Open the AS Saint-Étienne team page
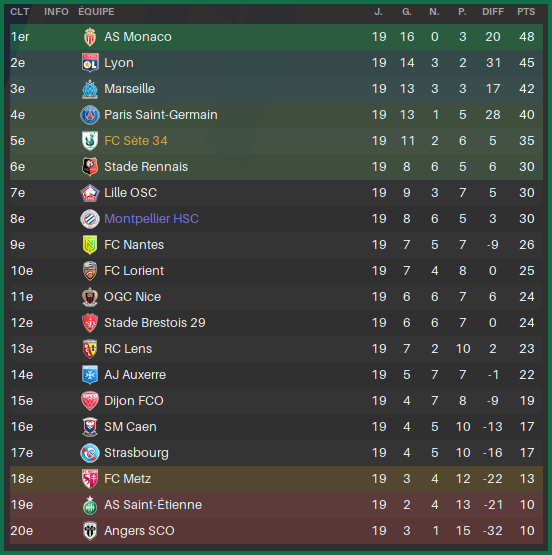The width and height of the screenshot is (552, 555). coord(153,505)
